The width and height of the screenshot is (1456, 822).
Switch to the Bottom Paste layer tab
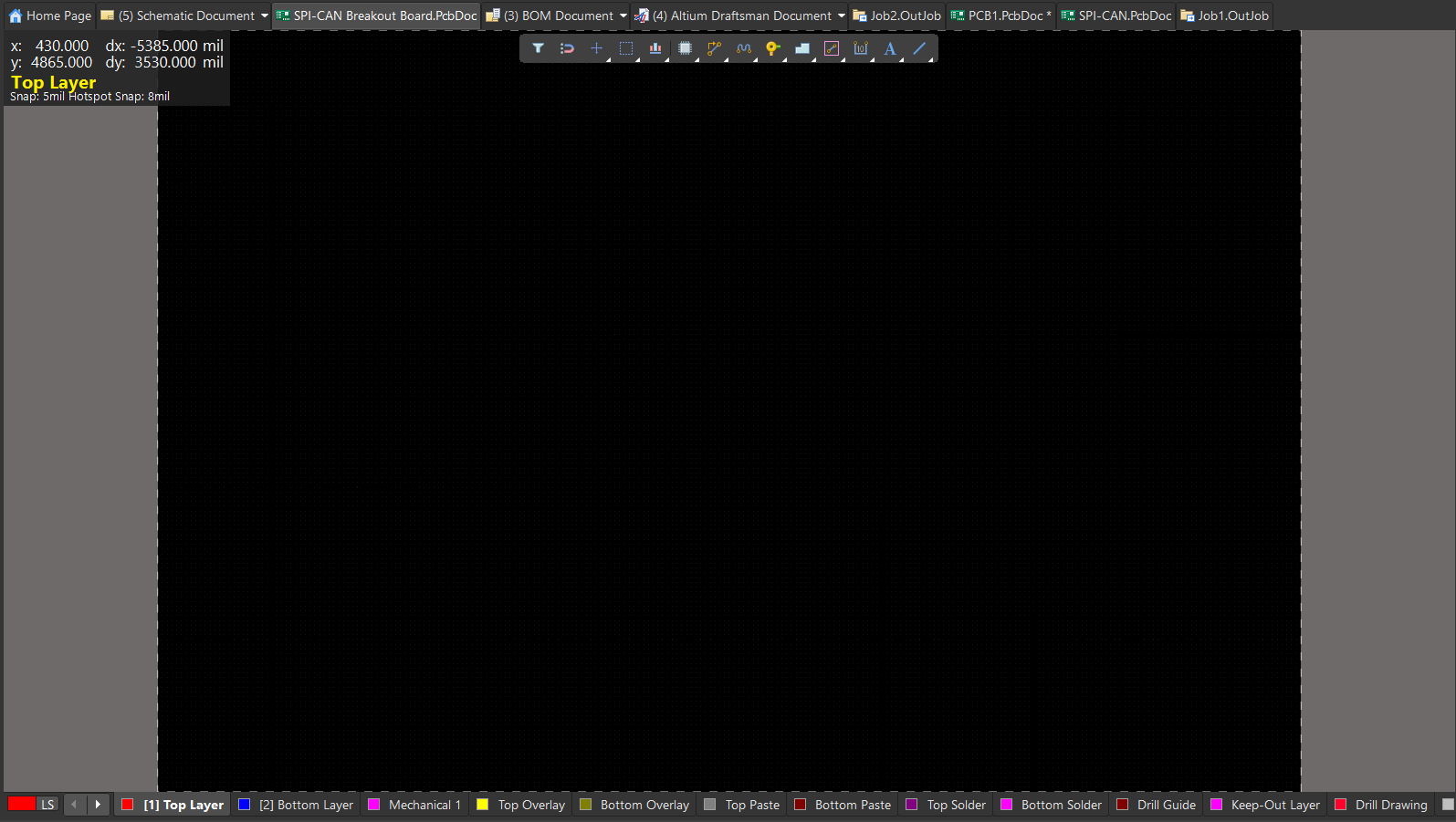click(x=843, y=805)
